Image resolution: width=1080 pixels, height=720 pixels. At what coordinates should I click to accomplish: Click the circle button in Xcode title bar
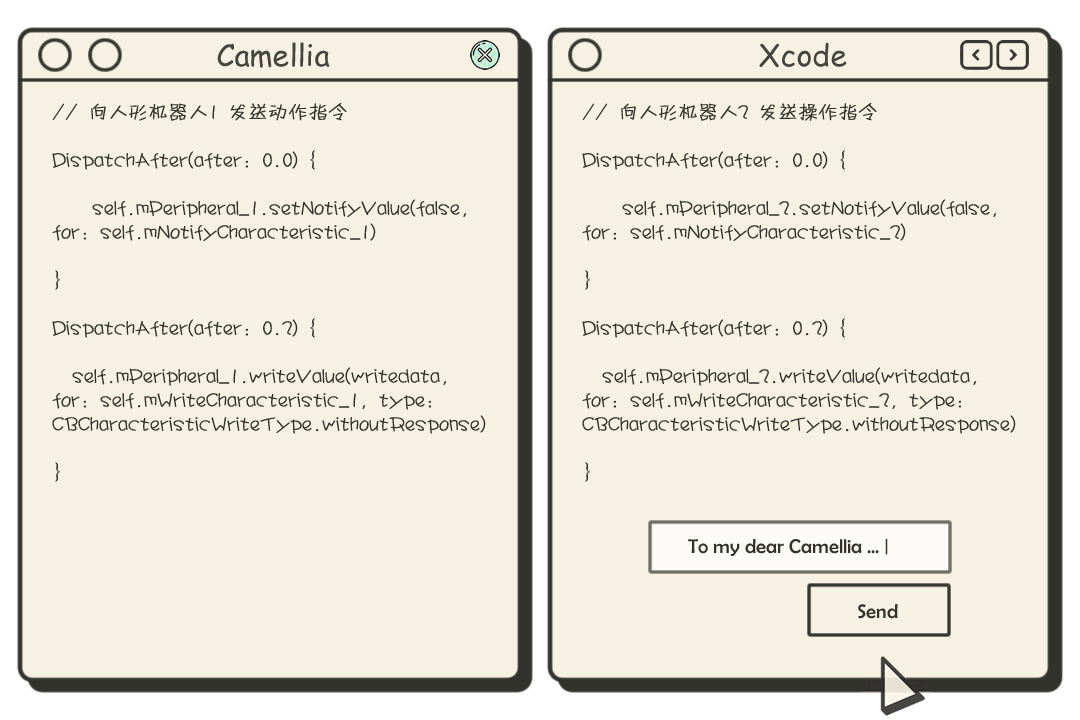(585, 55)
